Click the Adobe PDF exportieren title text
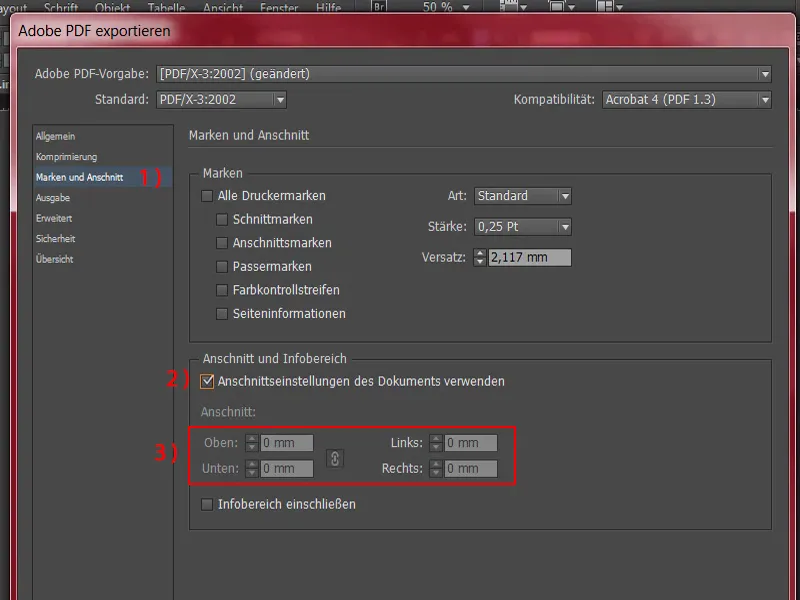Screen dimensions: 800x600 pos(94,31)
